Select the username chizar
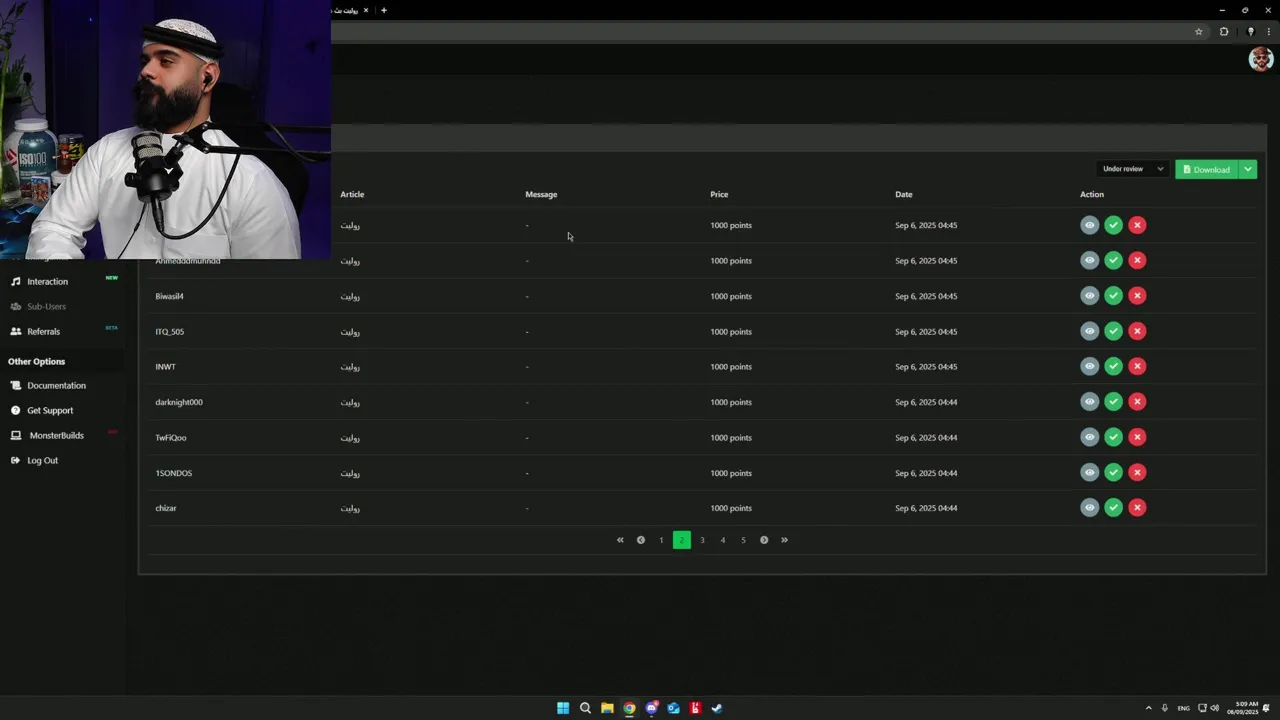1280x720 pixels. click(166, 508)
